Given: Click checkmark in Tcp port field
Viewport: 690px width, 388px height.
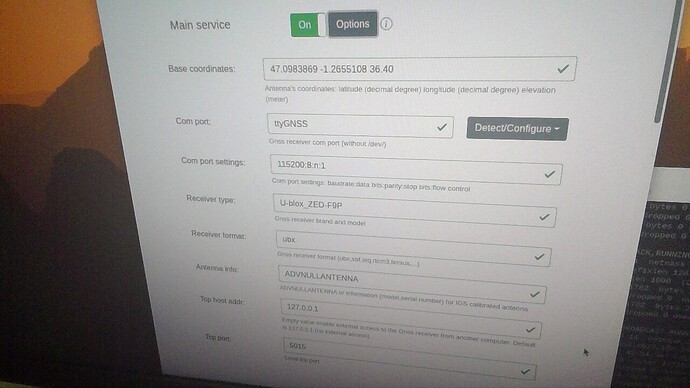Looking at the screenshot, I should (x=525, y=371).
